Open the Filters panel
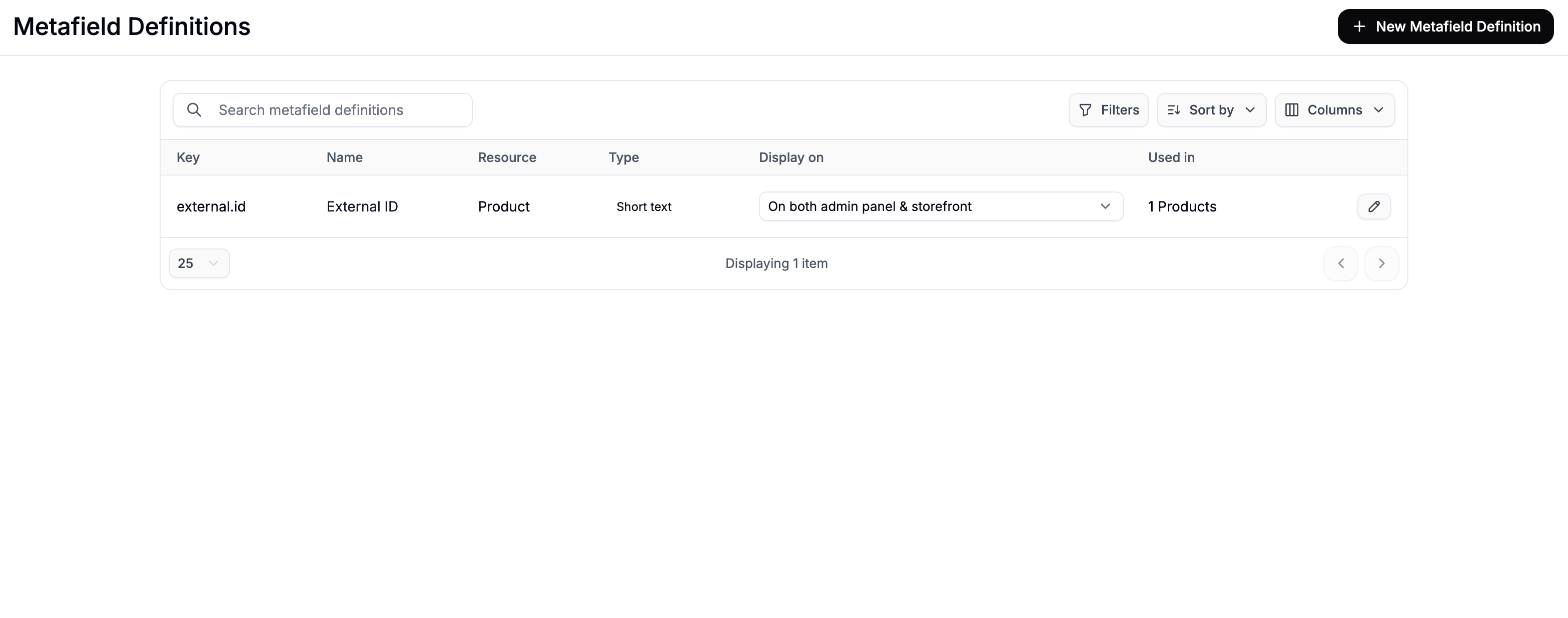This screenshot has width=1568, height=618. point(1108,110)
